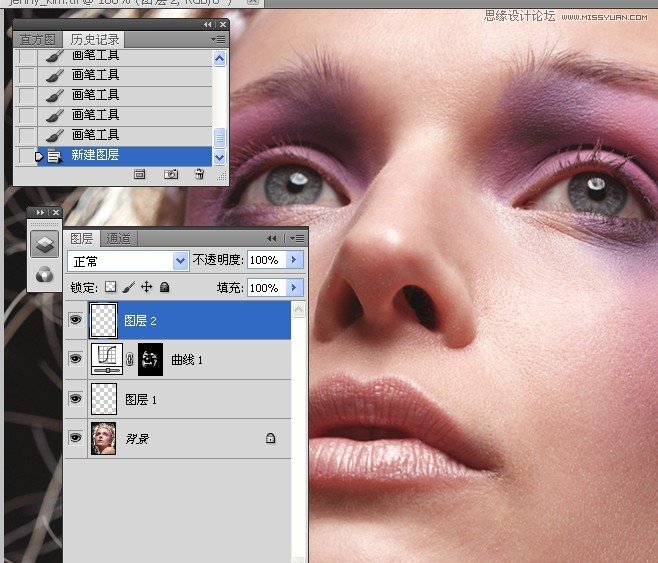Create new snapshot with camera icon
The height and width of the screenshot is (563, 658).
[171, 174]
